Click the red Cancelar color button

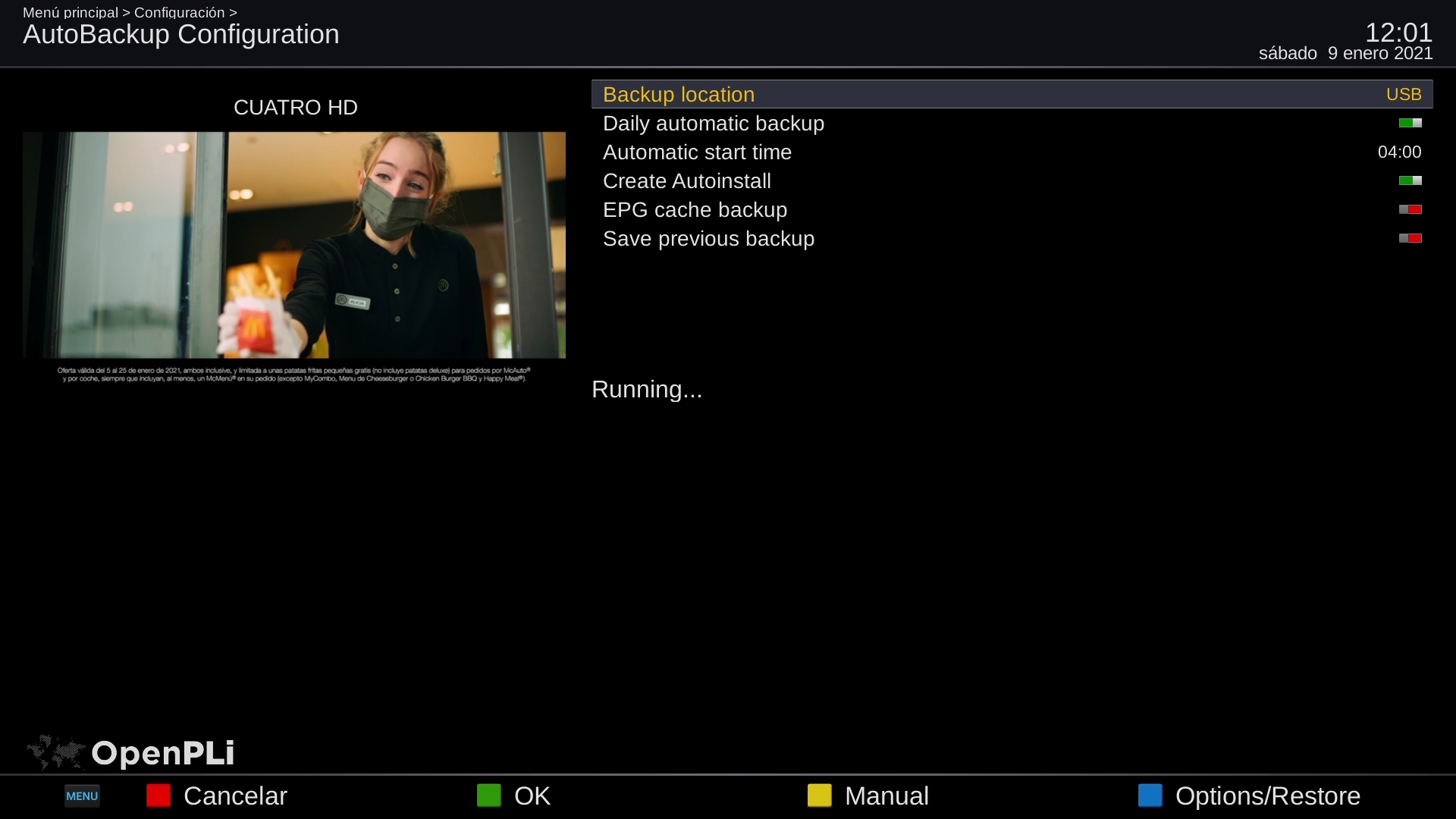point(158,795)
